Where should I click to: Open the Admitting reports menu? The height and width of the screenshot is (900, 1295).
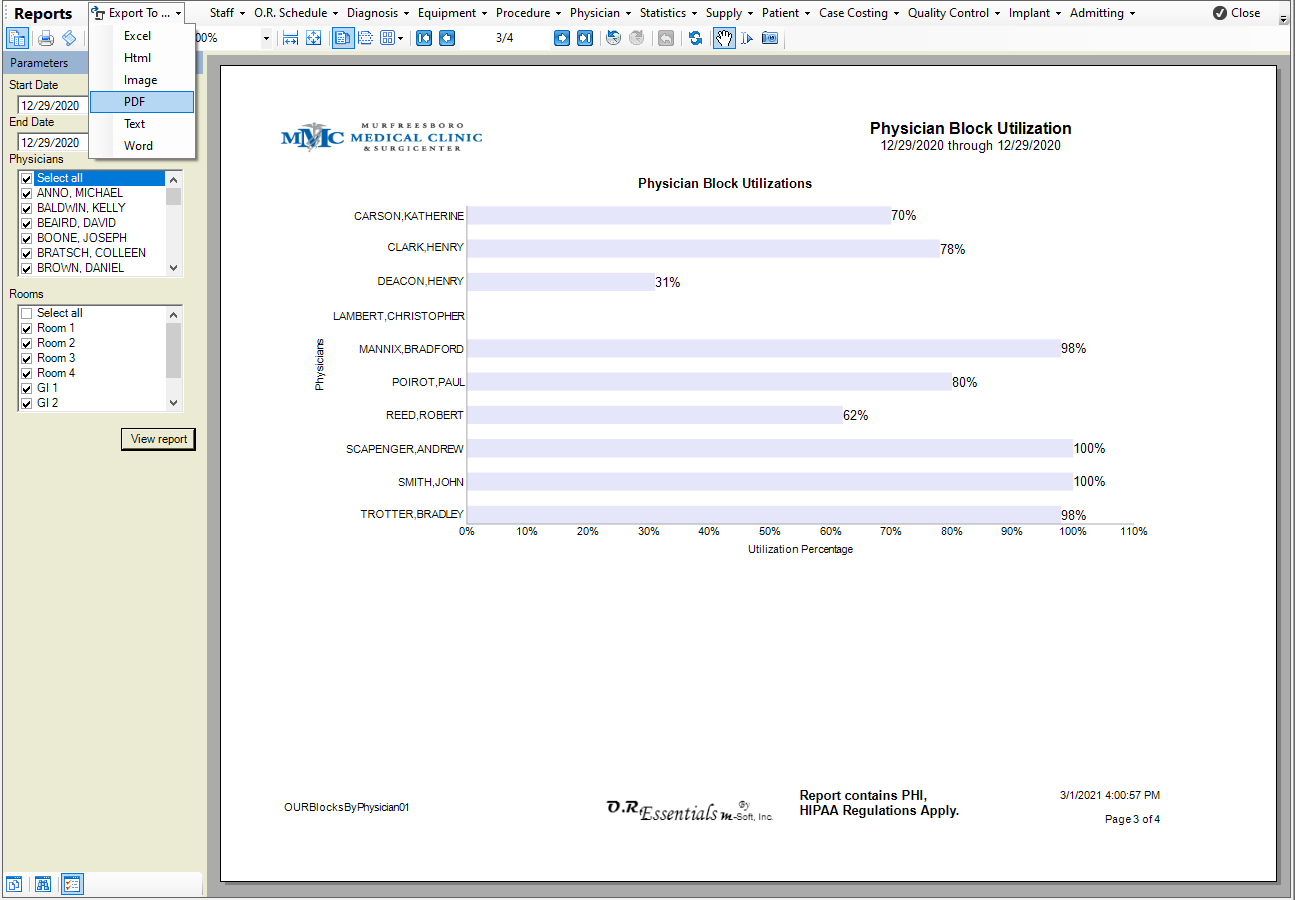1103,13
